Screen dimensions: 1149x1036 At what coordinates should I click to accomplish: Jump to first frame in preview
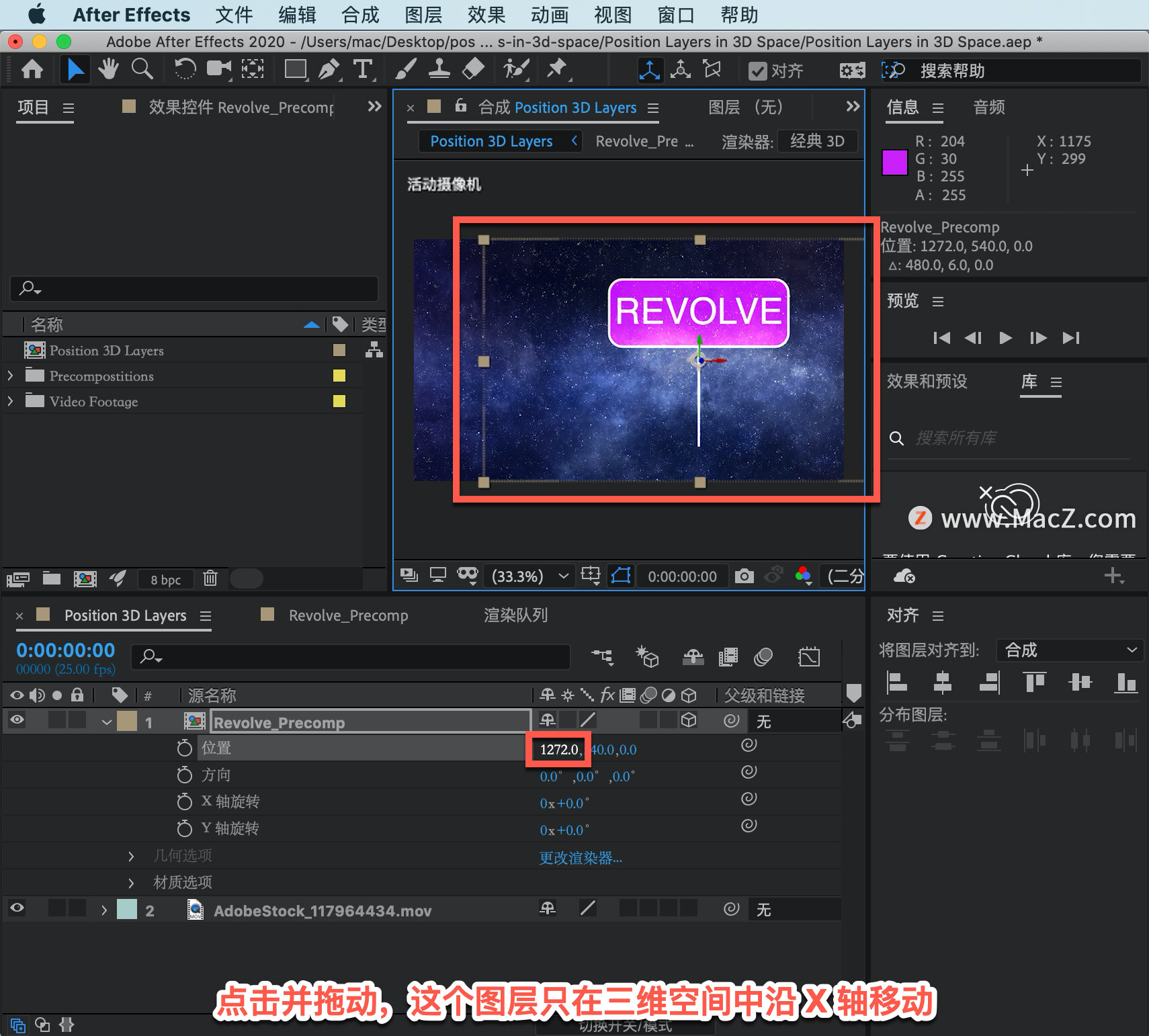click(941, 338)
